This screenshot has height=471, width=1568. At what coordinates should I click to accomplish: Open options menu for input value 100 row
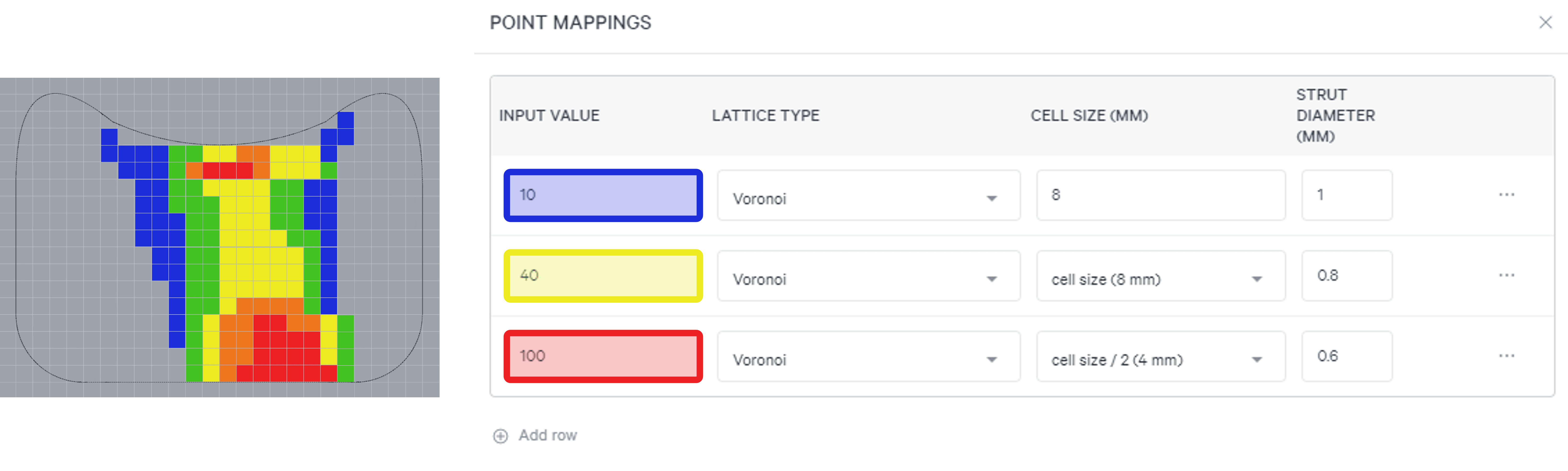1507,355
